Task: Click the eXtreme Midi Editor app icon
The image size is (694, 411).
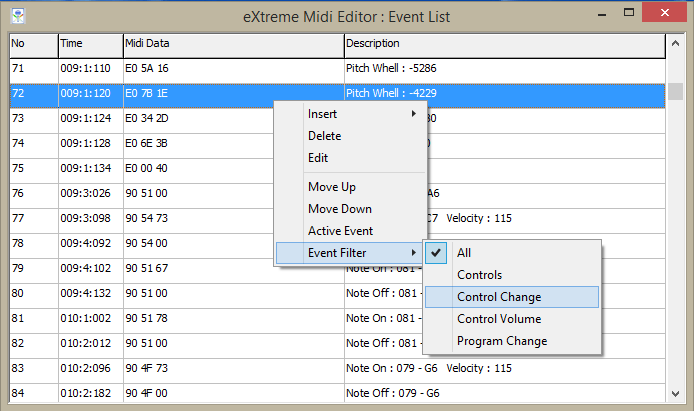Action: click(x=18, y=16)
